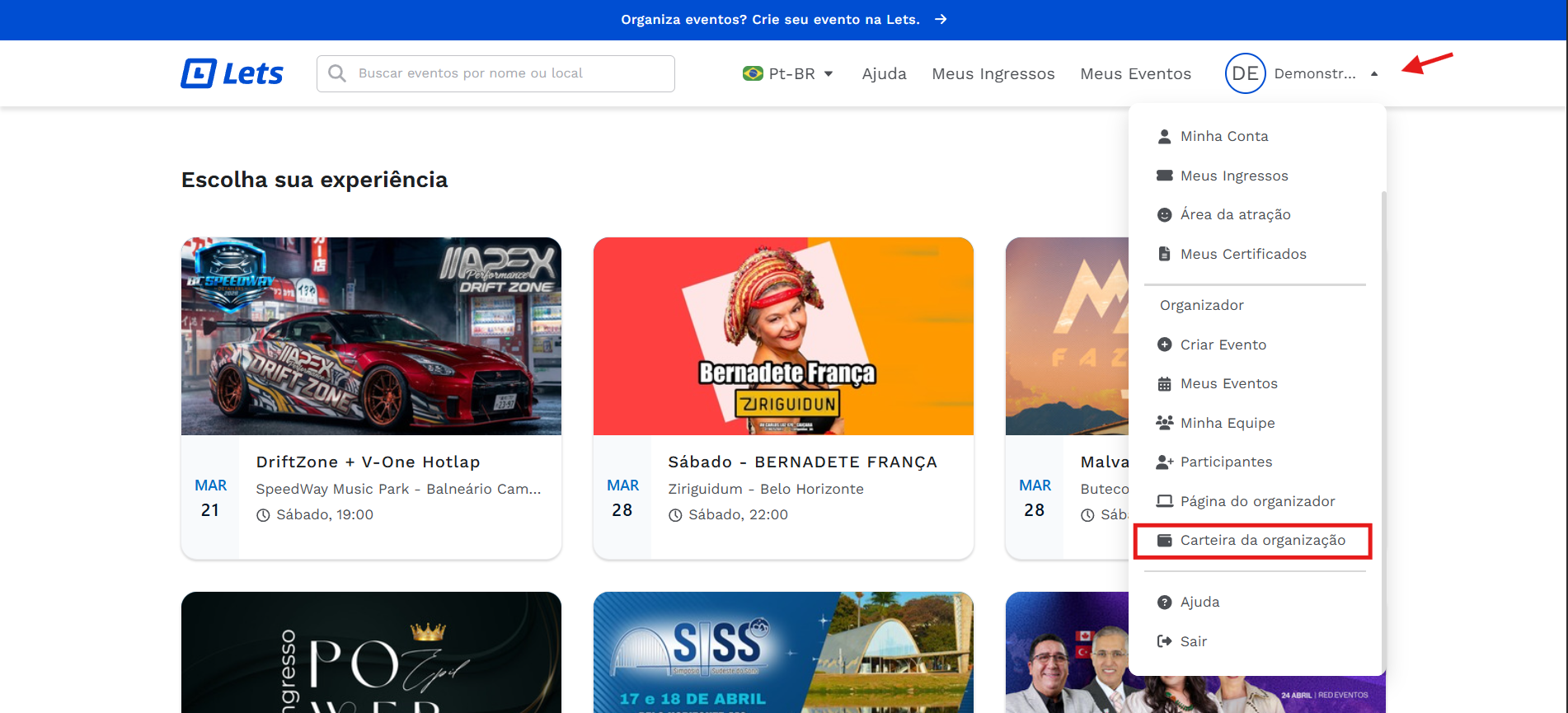1568x713 pixels.
Task: Collapse the Demonstr... account menu arrow
Action: pyautogui.click(x=1374, y=73)
